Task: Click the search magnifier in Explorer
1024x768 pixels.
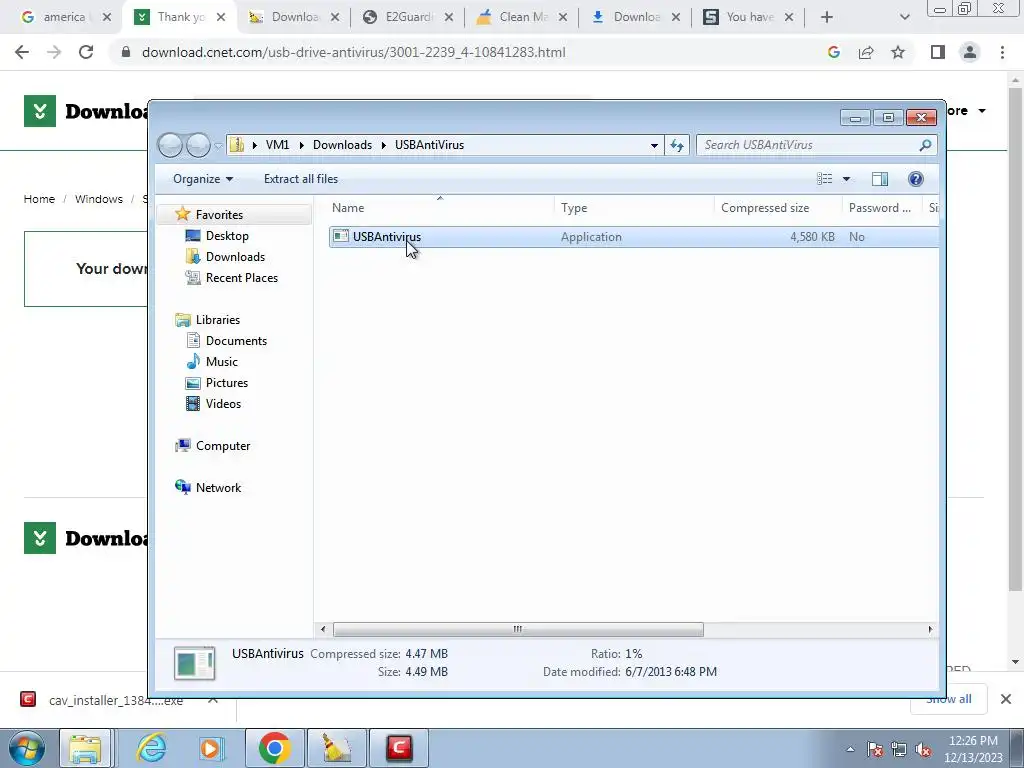Action: [x=925, y=145]
